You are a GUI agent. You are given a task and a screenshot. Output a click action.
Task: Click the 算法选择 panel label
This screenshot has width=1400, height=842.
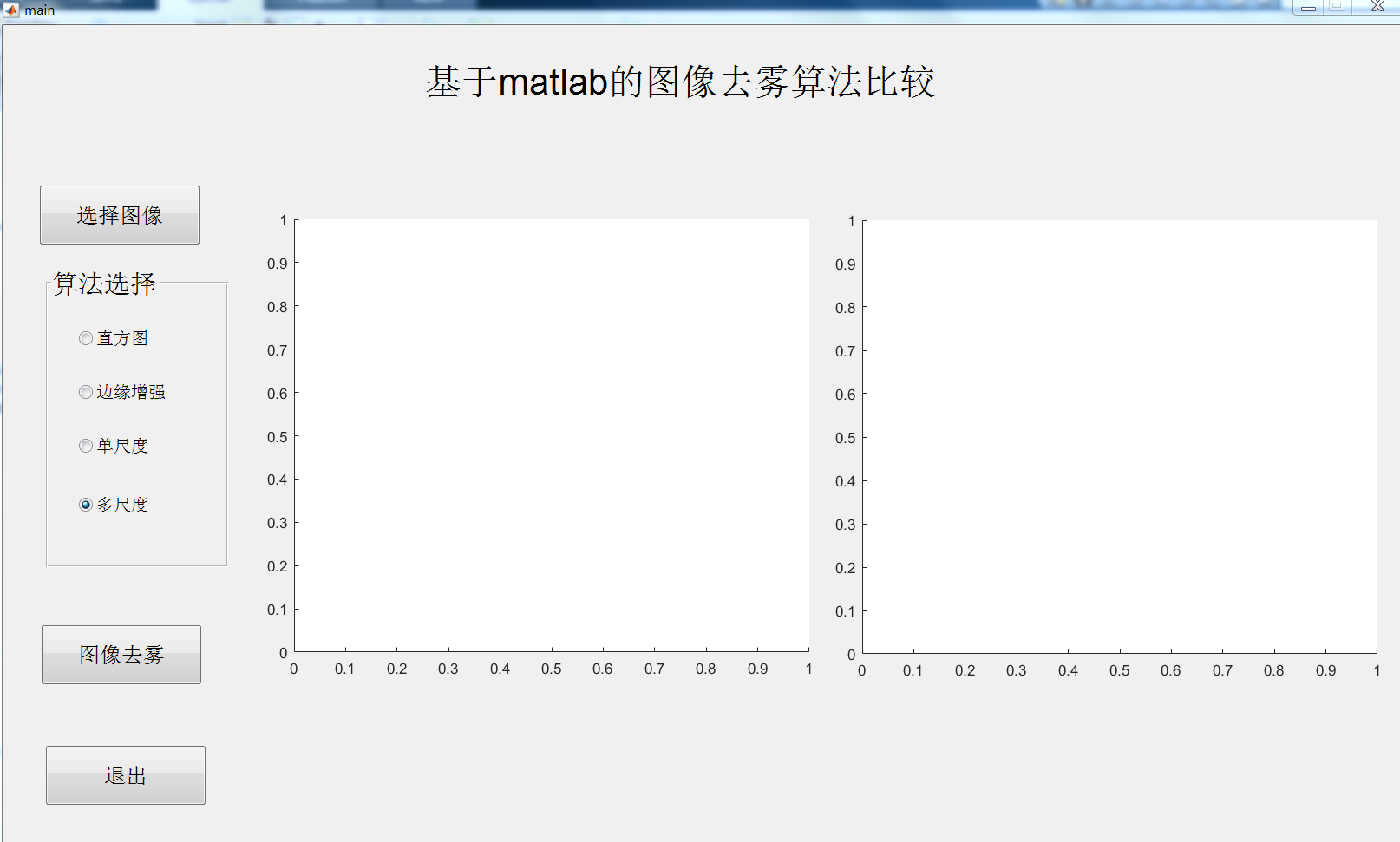104,284
